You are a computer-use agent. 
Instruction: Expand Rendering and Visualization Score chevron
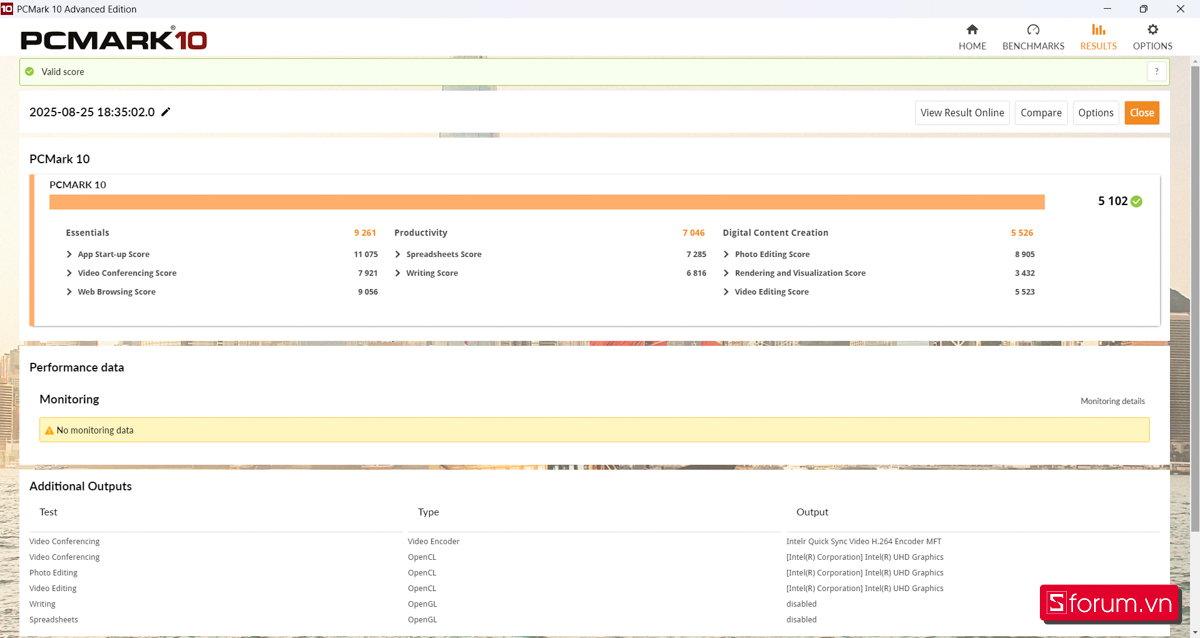pos(726,273)
